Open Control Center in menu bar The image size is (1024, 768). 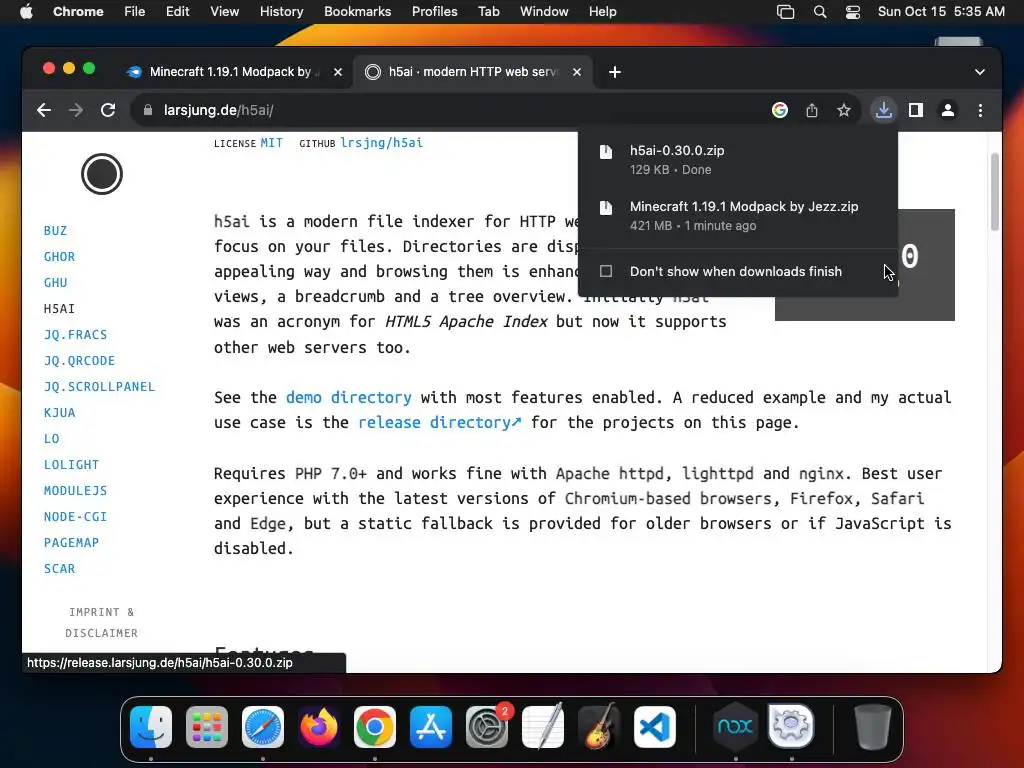[853, 12]
